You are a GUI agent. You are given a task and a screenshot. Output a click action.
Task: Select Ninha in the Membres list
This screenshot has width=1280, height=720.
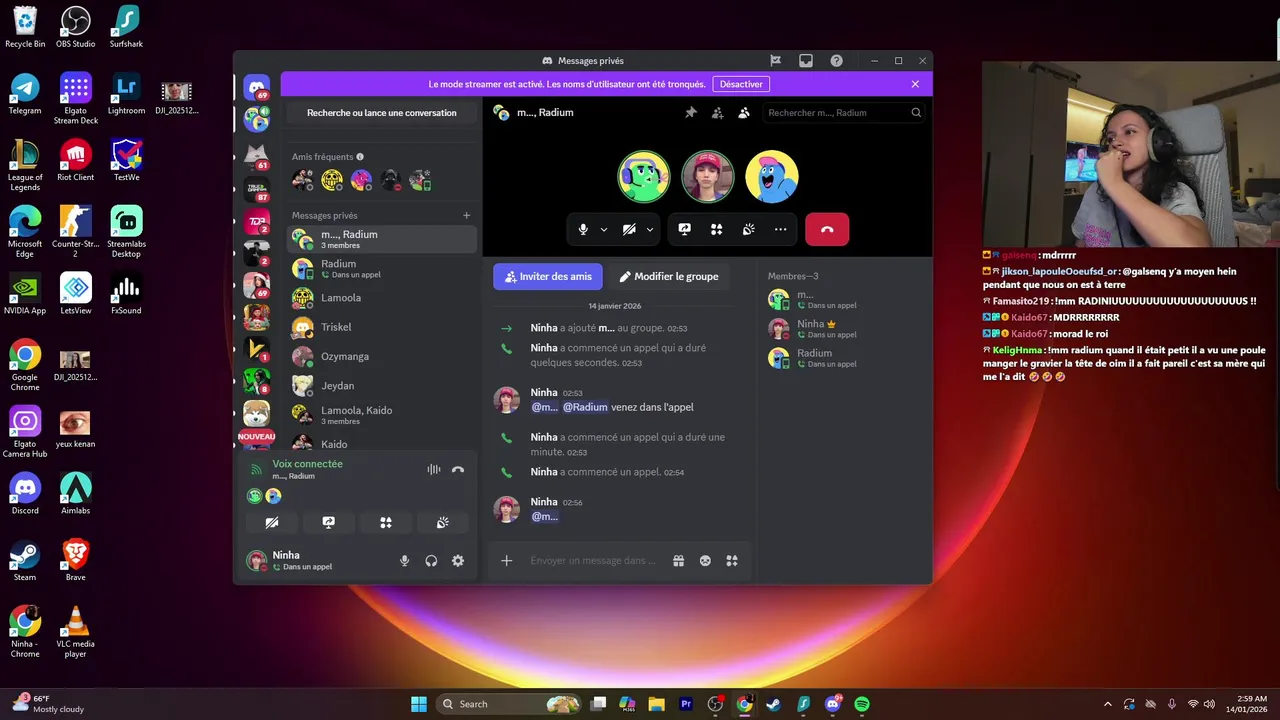click(x=843, y=329)
